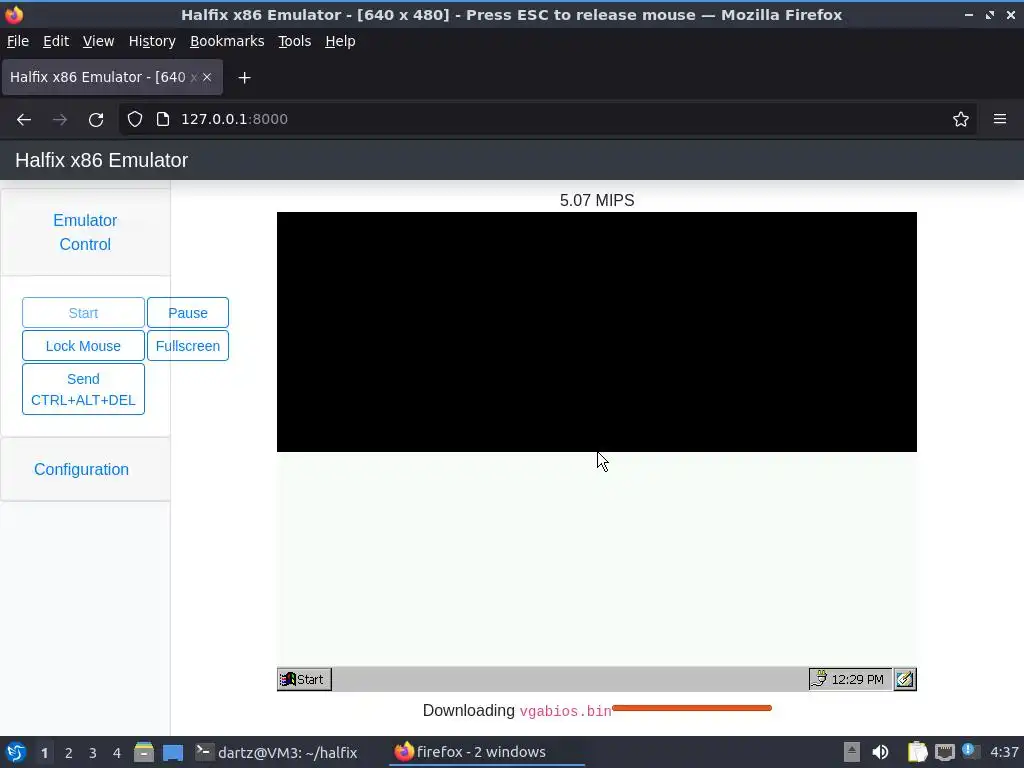This screenshot has width=1024, height=768.
Task: Click the Halfix x86 Emulator page header
Action: click(101, 160)
